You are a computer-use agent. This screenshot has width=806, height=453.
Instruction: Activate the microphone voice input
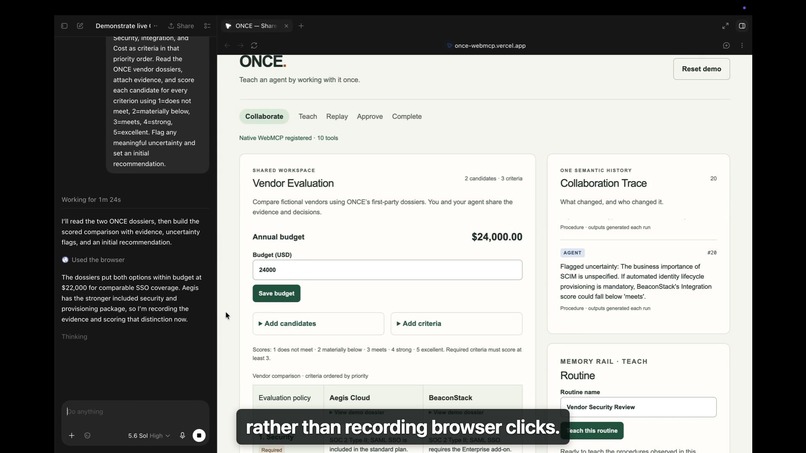pyautogui.click(x=182, y=436)
